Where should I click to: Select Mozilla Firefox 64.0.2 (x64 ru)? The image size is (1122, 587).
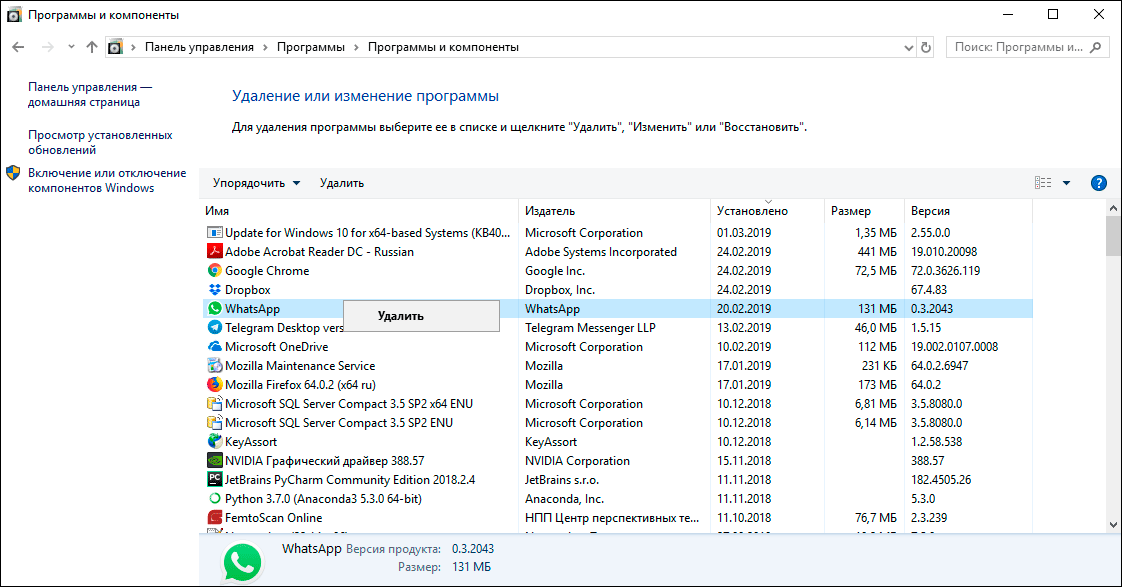[x=300, y=384]
